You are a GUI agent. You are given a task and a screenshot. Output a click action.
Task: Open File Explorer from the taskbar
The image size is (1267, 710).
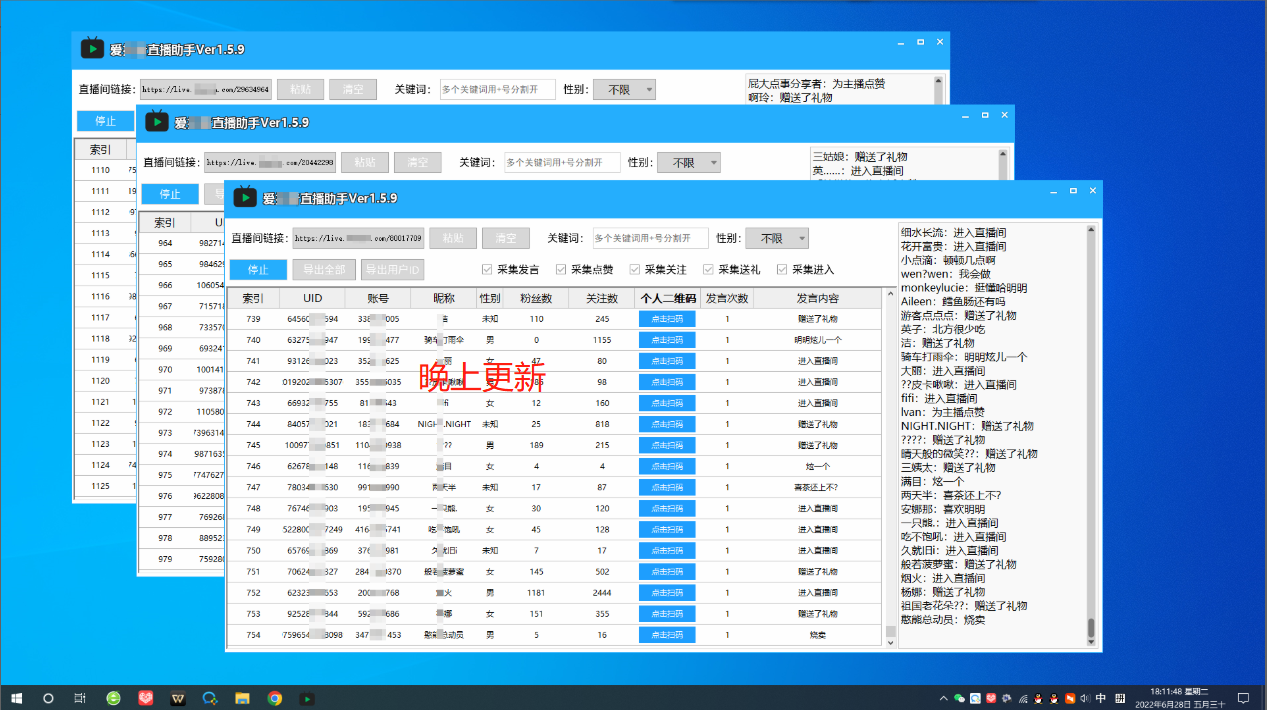242,697
